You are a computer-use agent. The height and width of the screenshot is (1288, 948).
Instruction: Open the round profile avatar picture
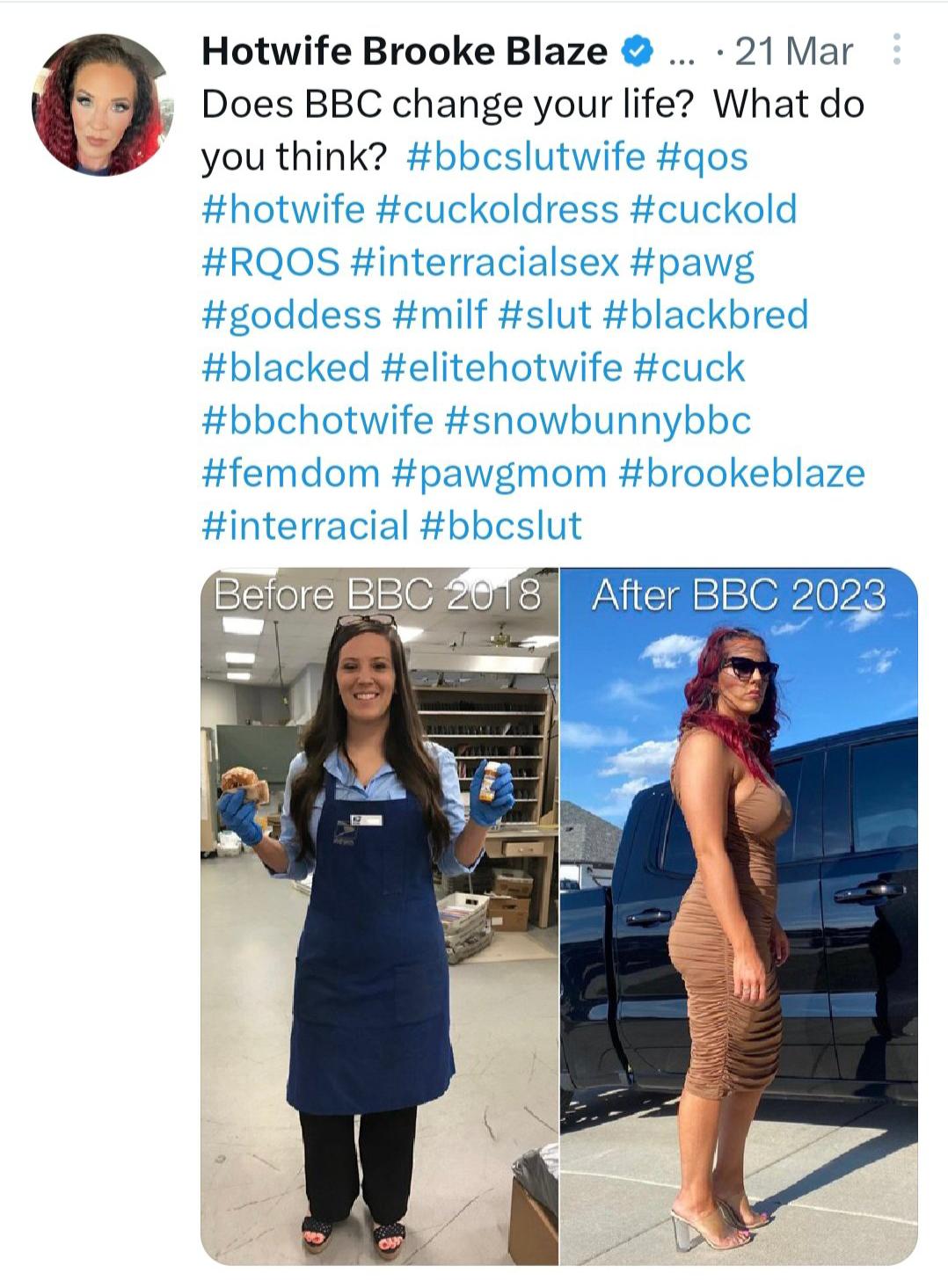click(x=101, y=104)
